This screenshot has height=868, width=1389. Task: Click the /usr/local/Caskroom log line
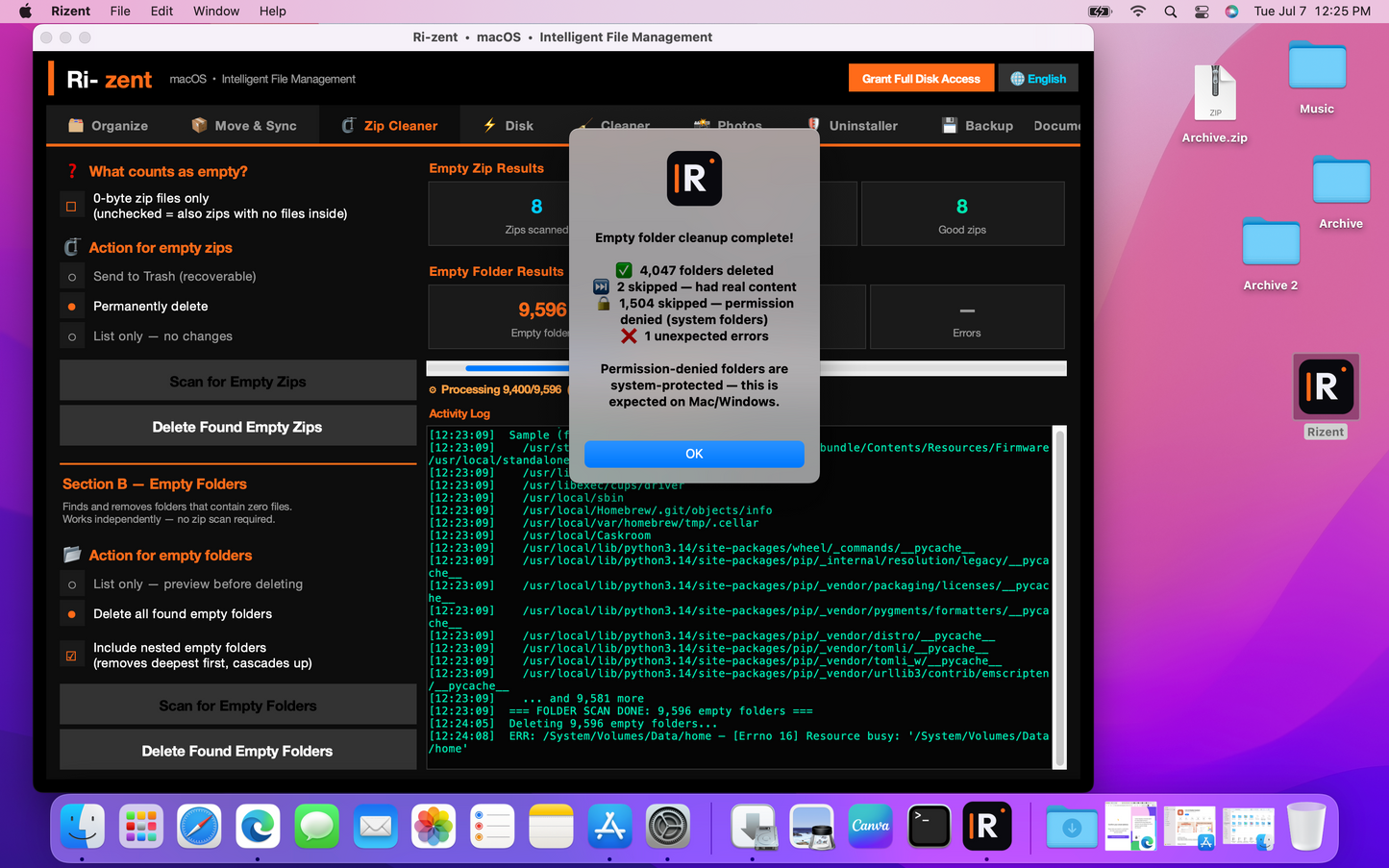[586, 535]
